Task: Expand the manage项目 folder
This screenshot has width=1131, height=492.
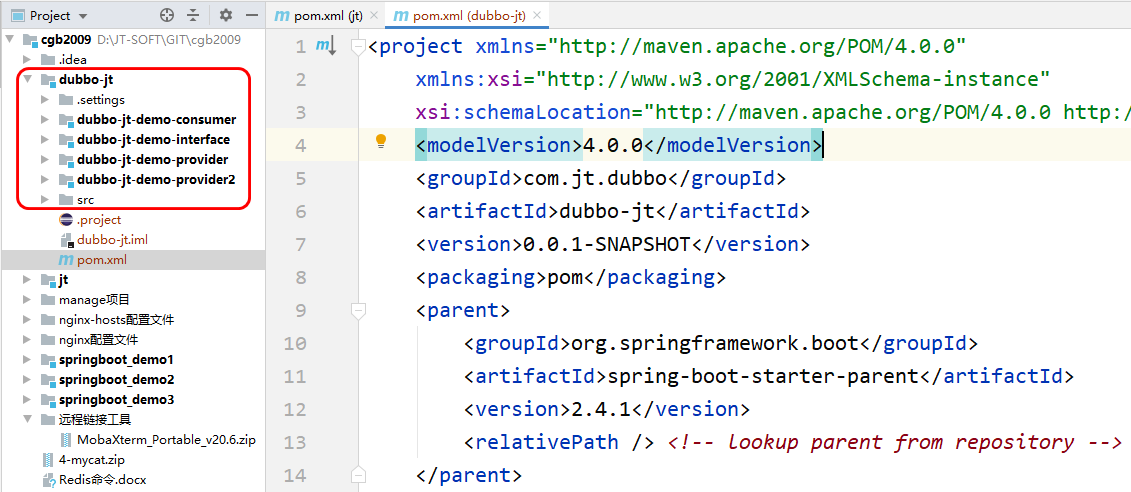Action: tap(27, 299)
